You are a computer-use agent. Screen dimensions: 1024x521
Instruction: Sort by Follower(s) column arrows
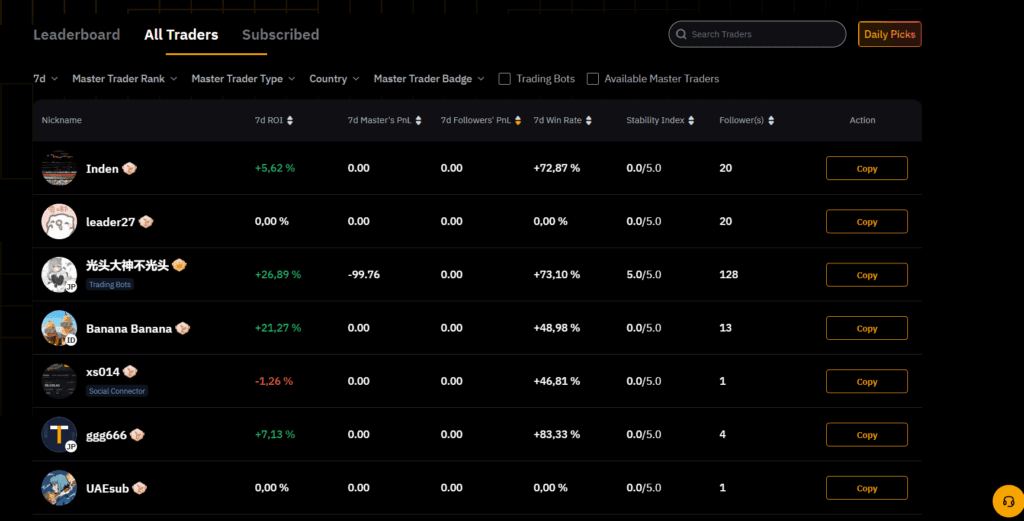pyautogui.click(x=771, y=121)
